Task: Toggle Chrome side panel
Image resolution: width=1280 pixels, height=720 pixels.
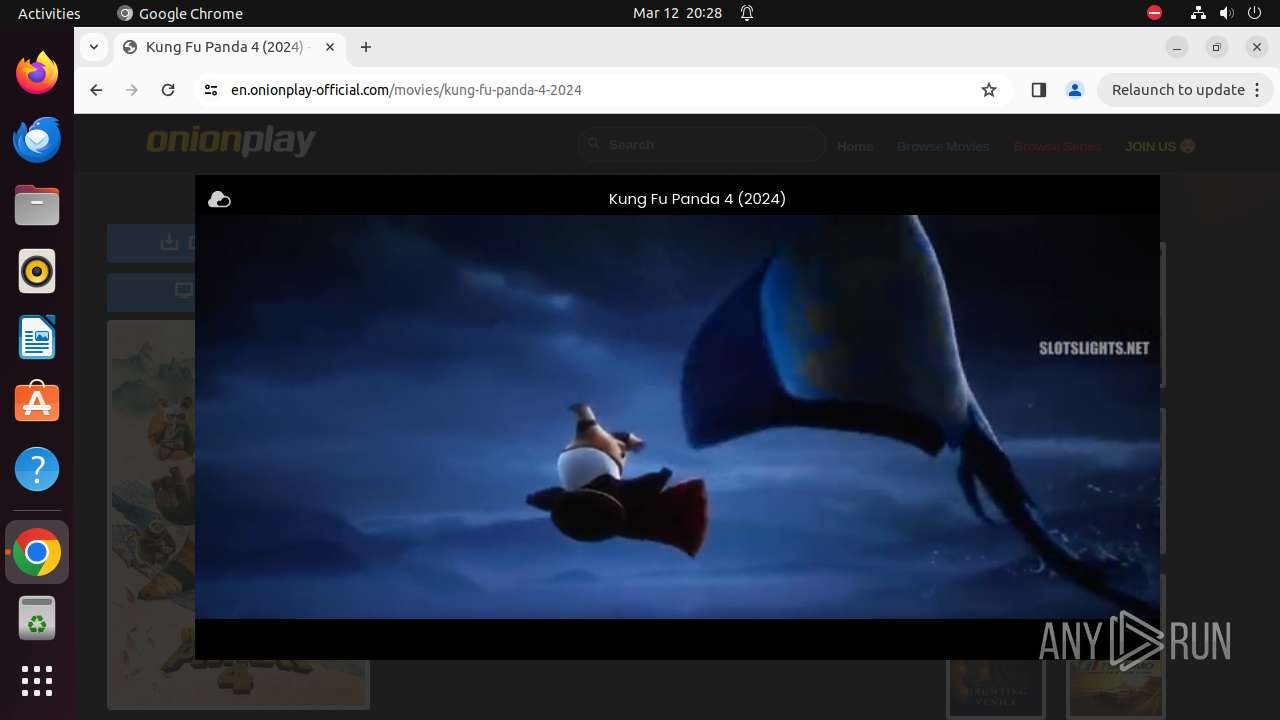Action: tap(1038, 90)
